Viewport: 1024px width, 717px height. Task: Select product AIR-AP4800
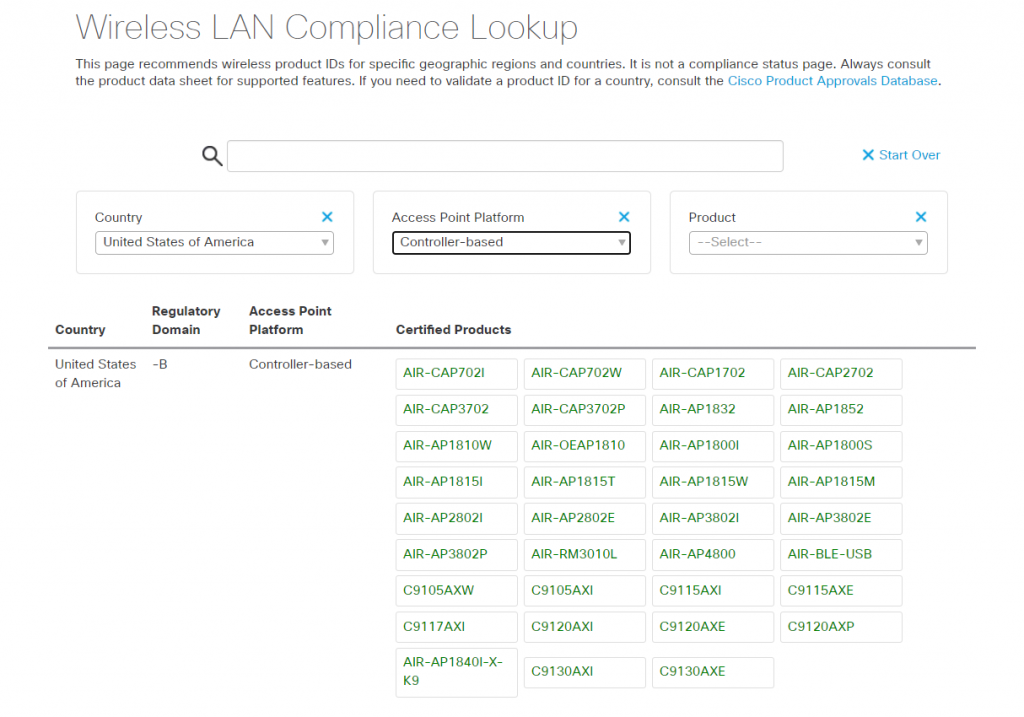pyautogui.click(x=712, y=555)
